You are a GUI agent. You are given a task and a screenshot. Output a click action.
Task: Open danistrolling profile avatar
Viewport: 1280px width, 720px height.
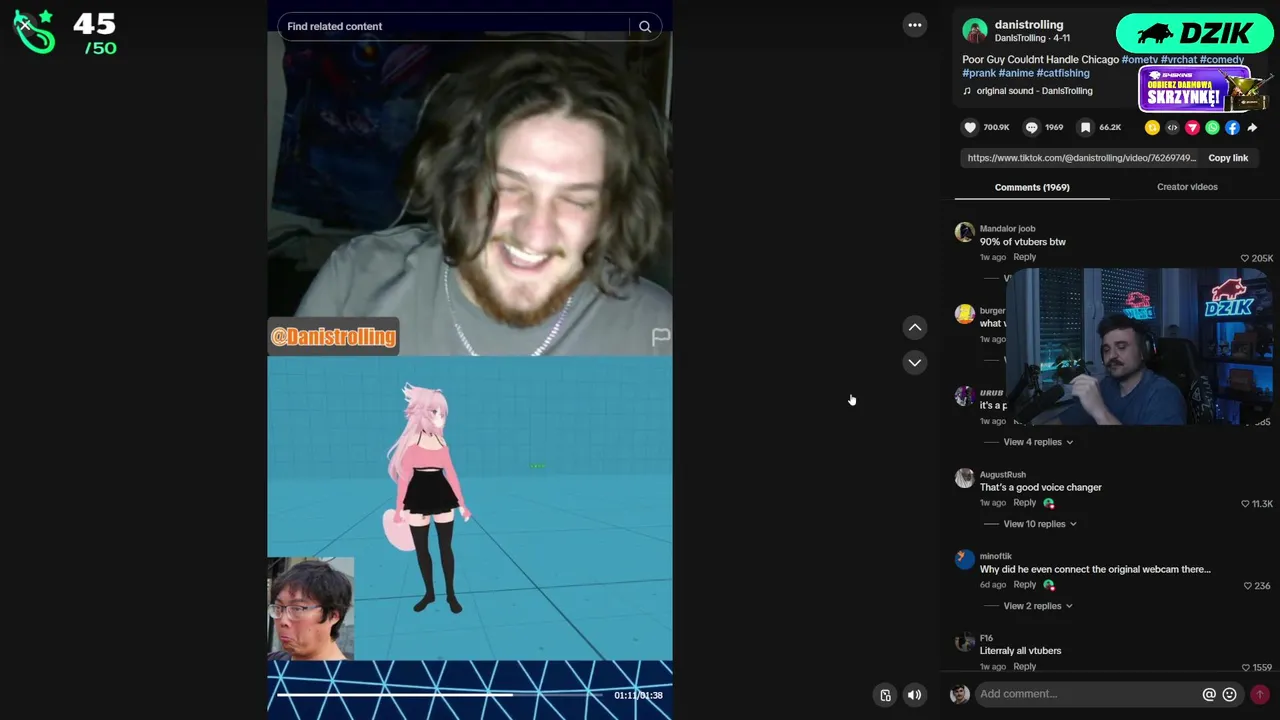click(975, 31)
